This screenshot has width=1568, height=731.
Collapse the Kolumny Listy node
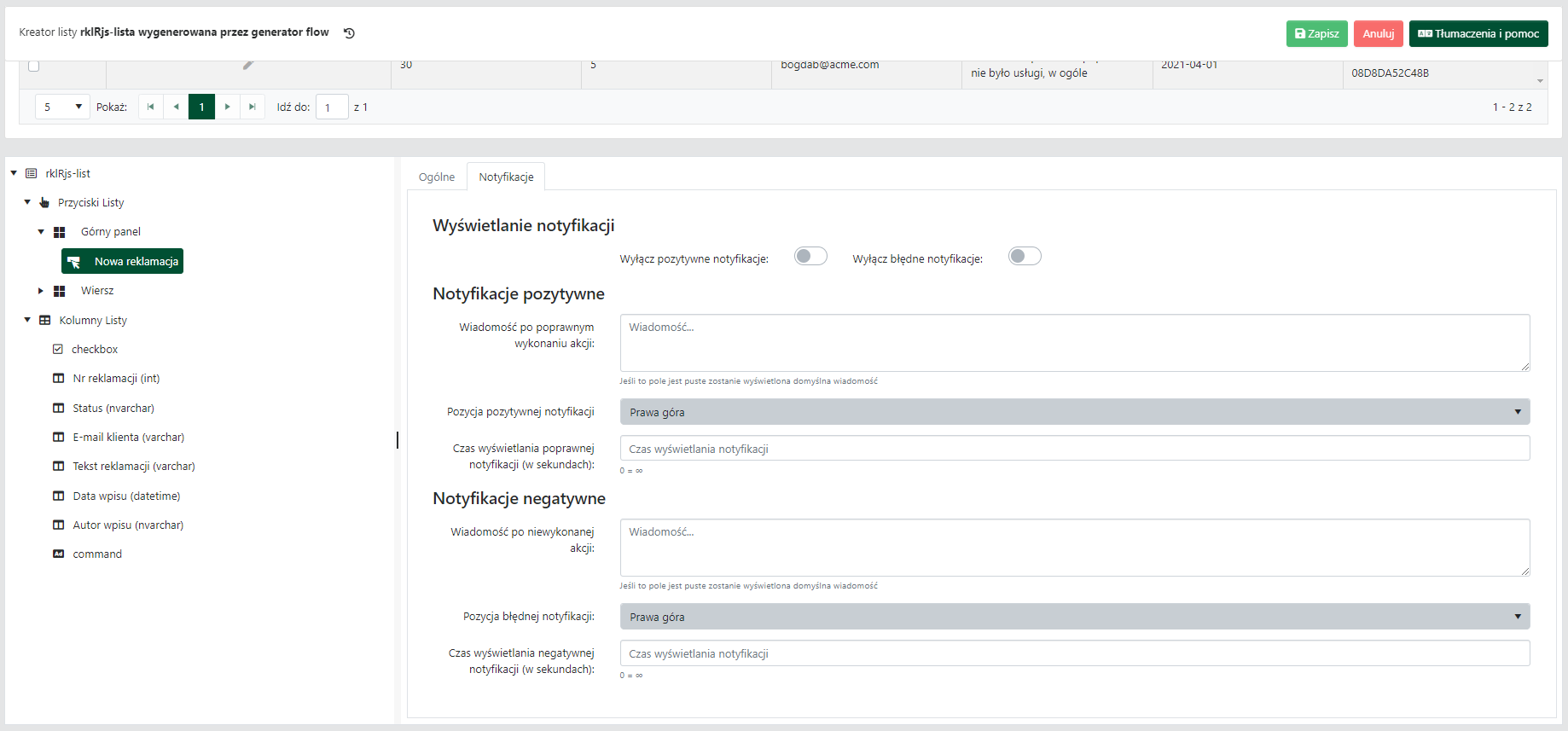click(27, 320)
